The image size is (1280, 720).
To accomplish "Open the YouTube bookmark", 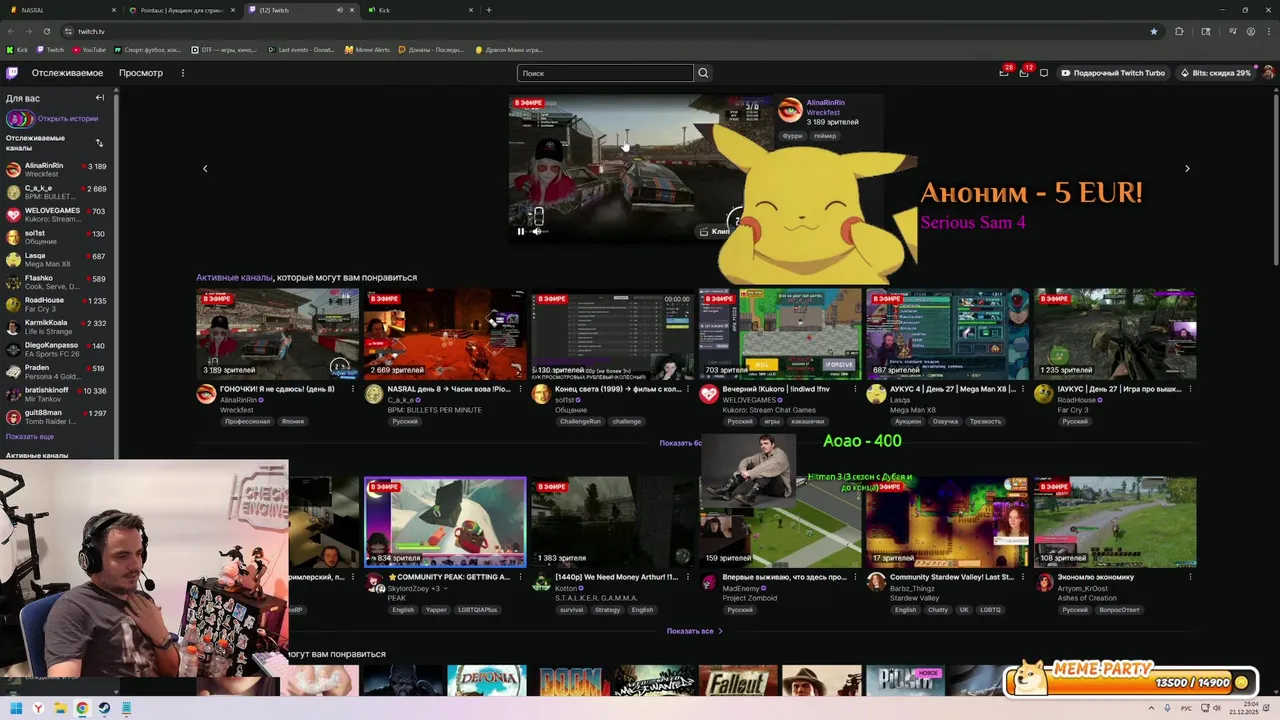I will pyautogui.click(x=89, y=49).
